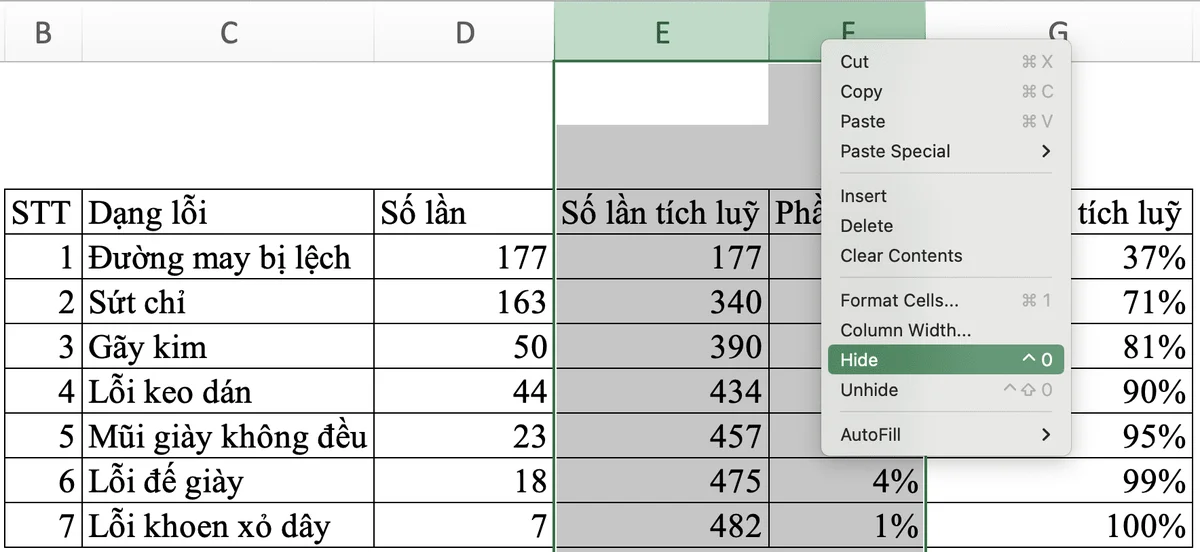Viewport: 1200px width, 552px height.
Task: Click cumulative percent cell 99%
Action: coord(1058,481)
